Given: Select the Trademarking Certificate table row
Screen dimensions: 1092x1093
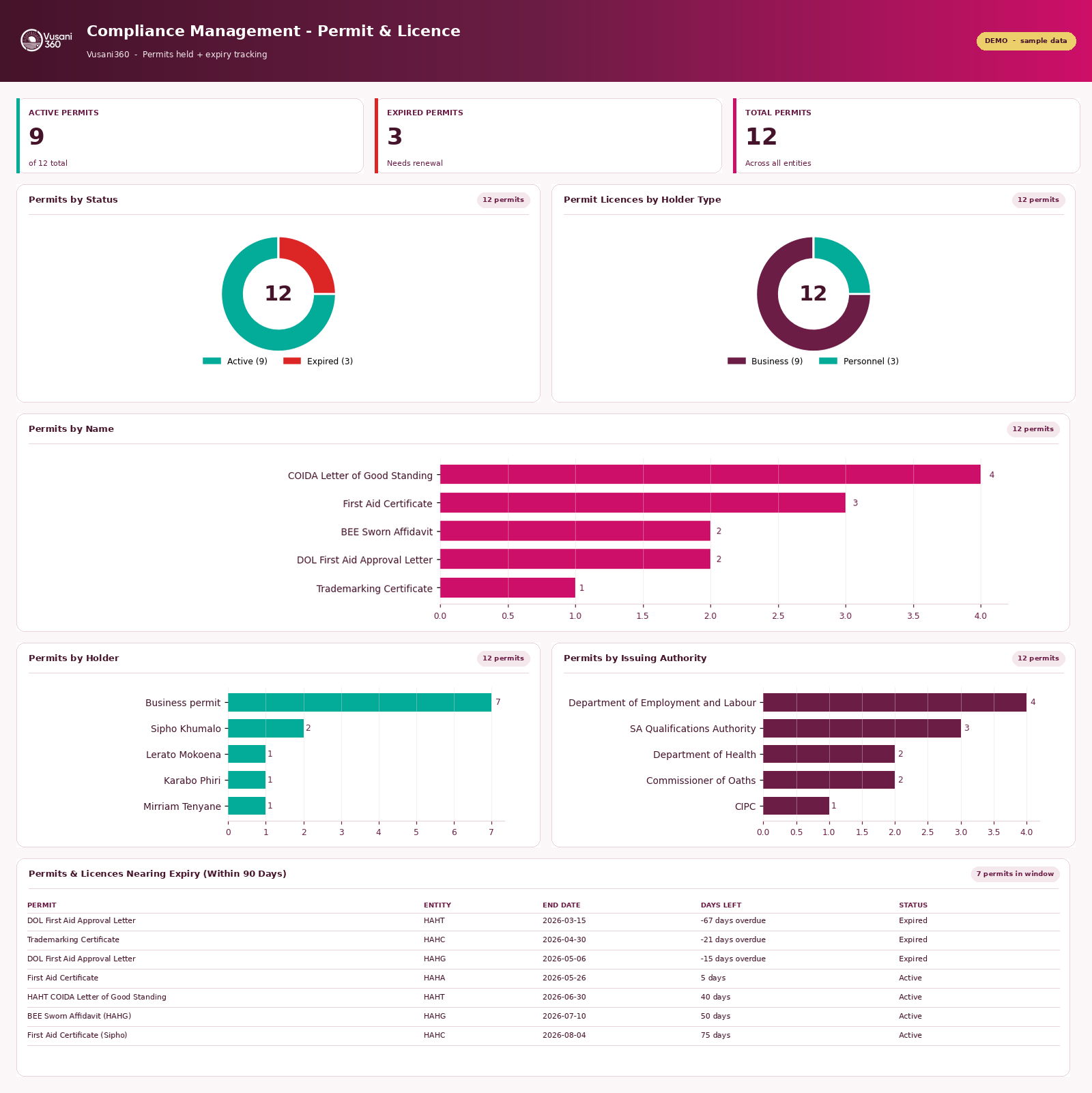Looking at the screenshot, I should coord(543,940).
